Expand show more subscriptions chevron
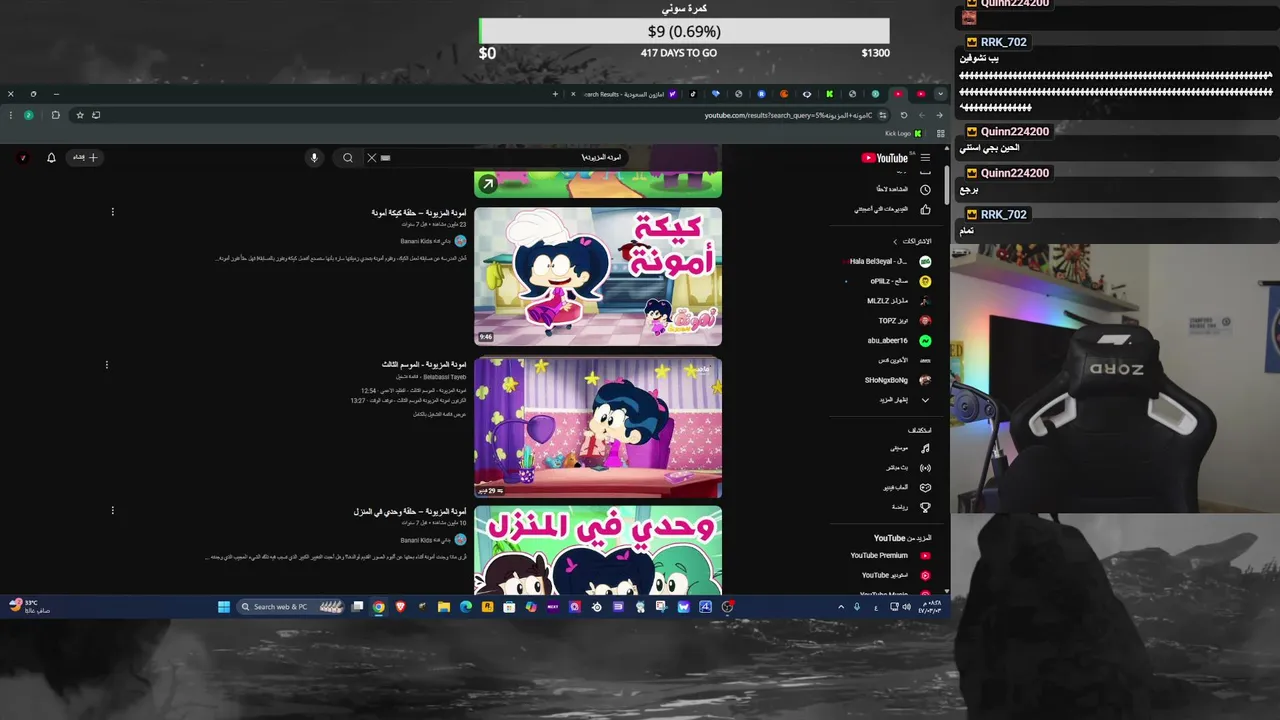The image size is (1280, 720). pyautogui.click(x=925, y=399)
